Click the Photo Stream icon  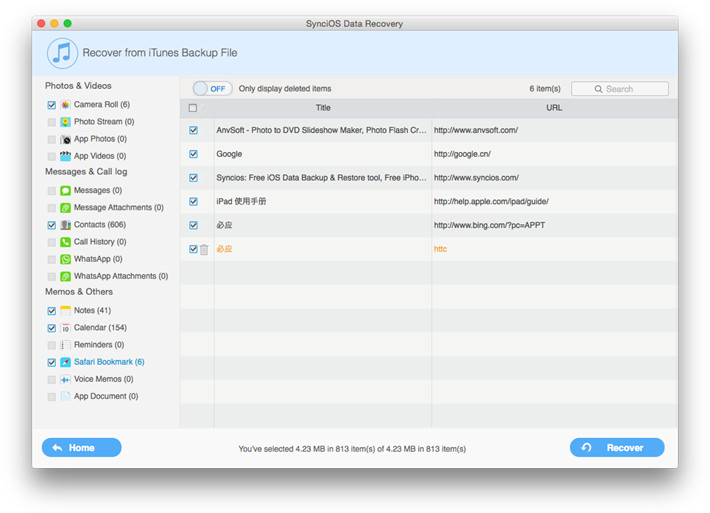tap(65, 122)
